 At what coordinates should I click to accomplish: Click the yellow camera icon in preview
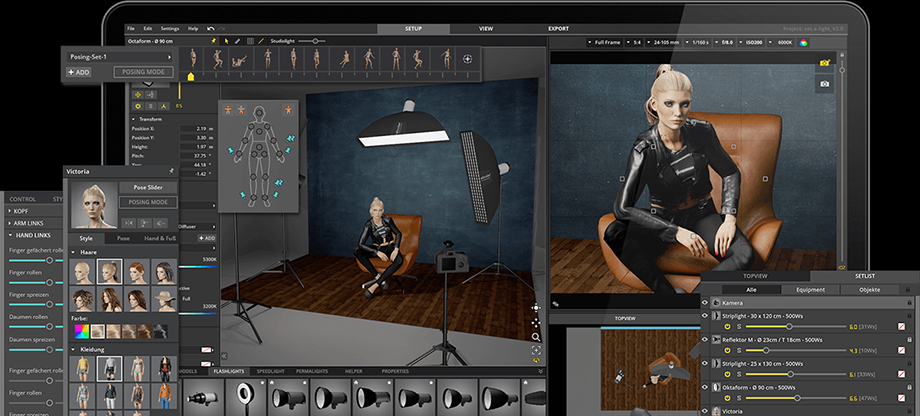(x=824, y=63)
